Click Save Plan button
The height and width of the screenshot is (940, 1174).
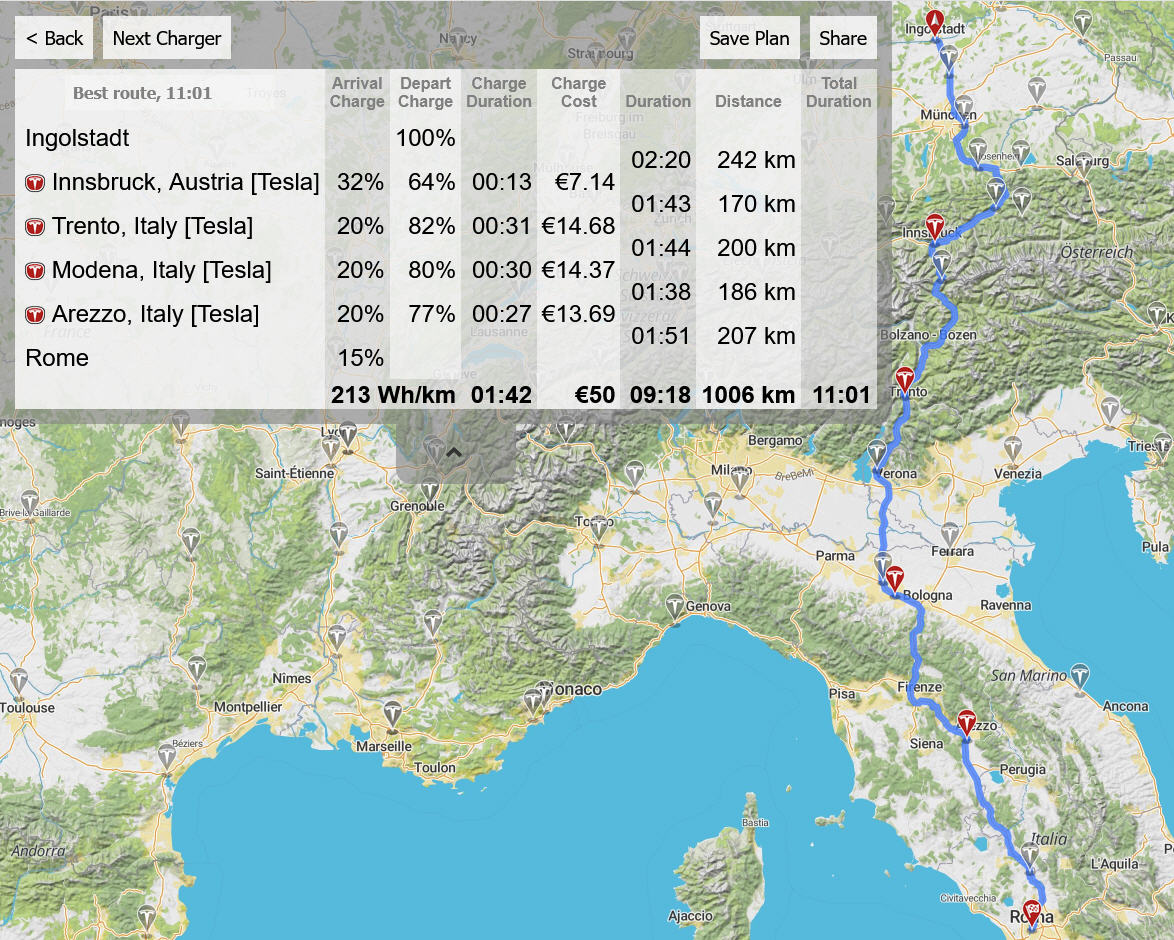coord(749,38)
